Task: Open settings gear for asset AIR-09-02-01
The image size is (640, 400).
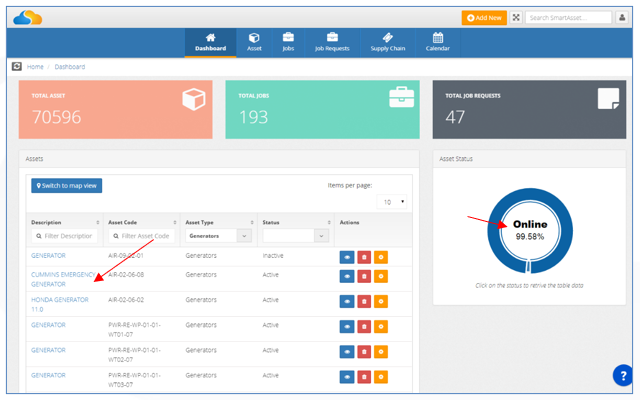Action: 381,257
